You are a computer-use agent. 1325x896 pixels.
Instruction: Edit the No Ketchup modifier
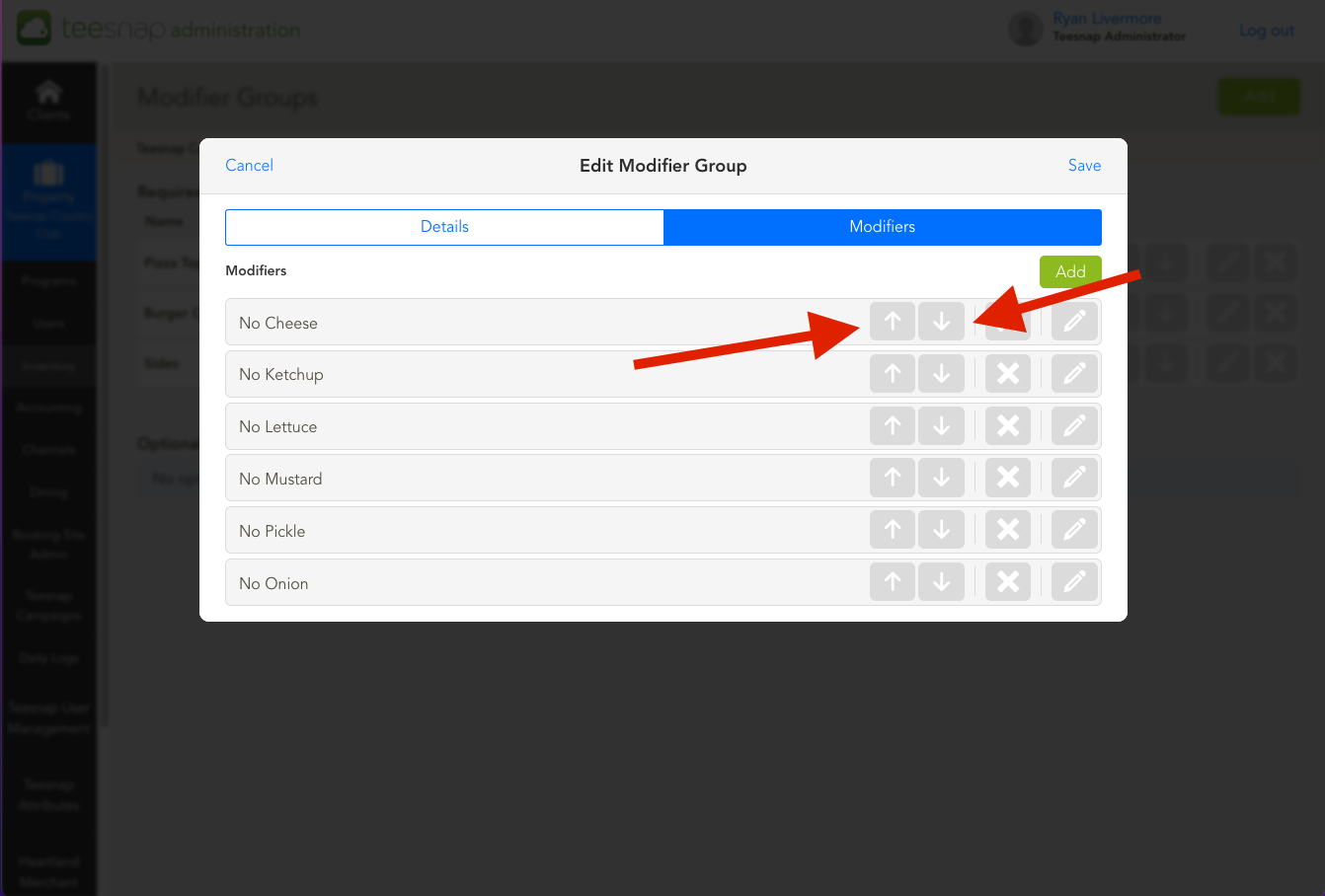tap(1074, 373)
